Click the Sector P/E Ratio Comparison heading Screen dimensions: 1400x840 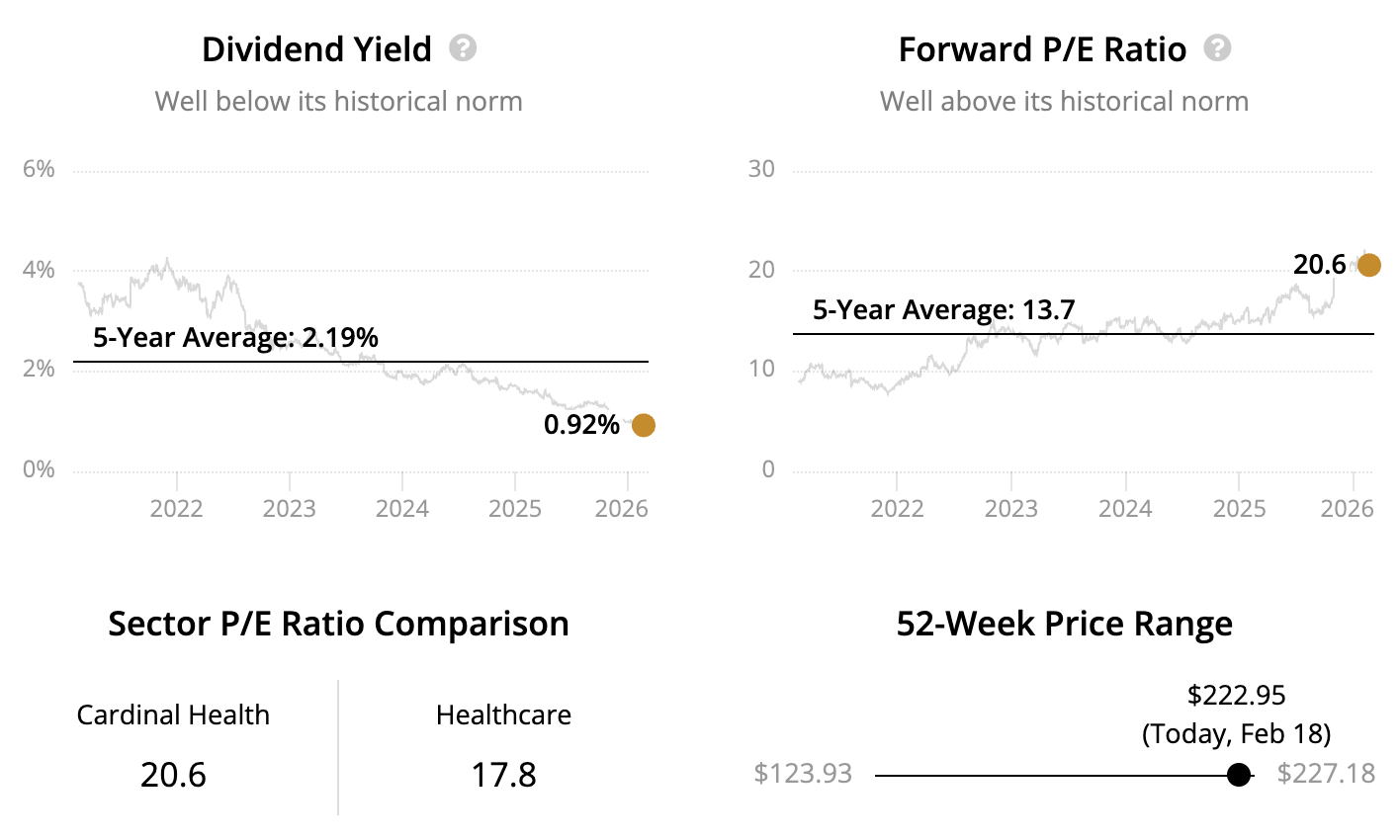tap(338, 625)
